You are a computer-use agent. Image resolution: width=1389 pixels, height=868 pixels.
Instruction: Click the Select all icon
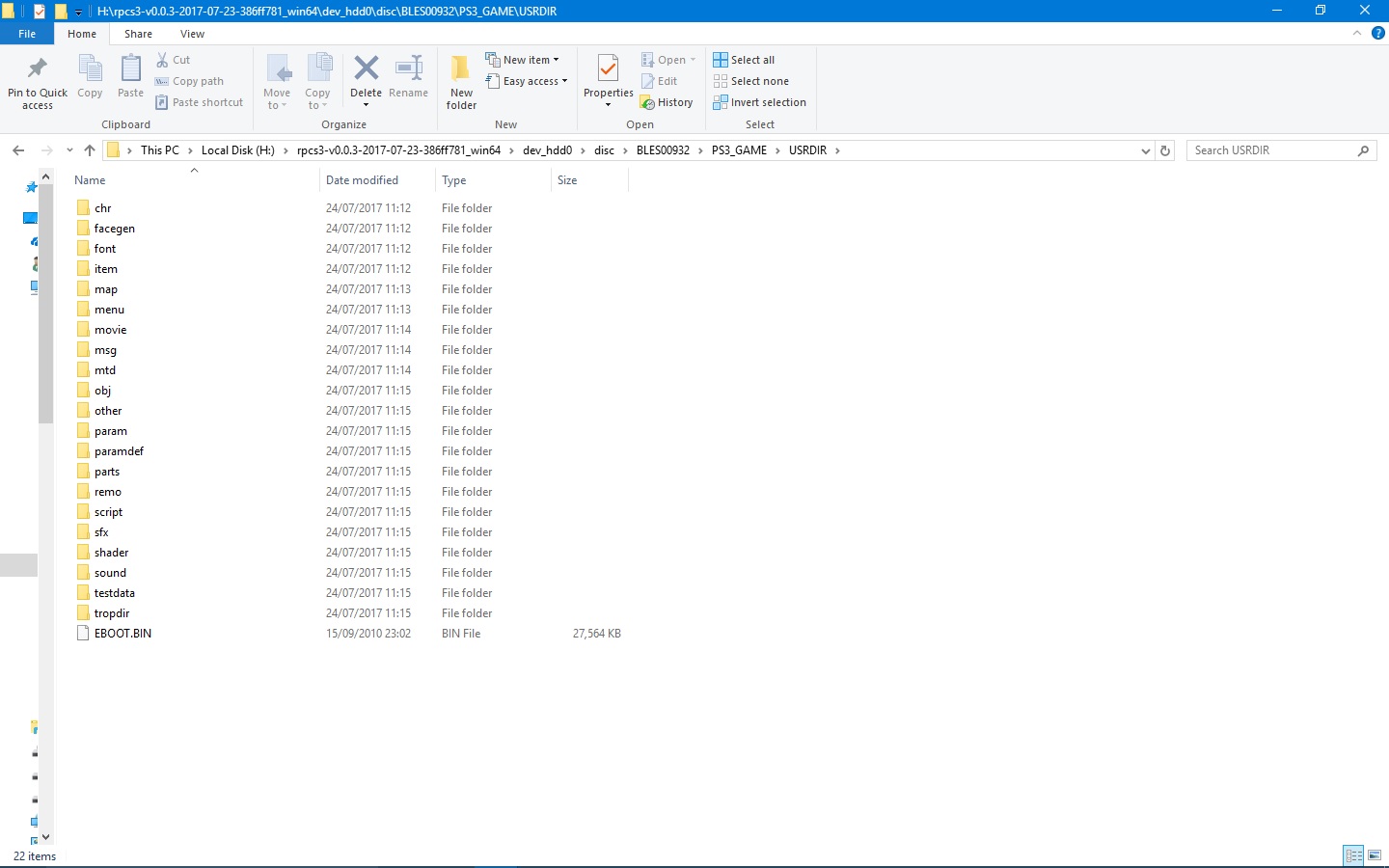coord(721,60)
